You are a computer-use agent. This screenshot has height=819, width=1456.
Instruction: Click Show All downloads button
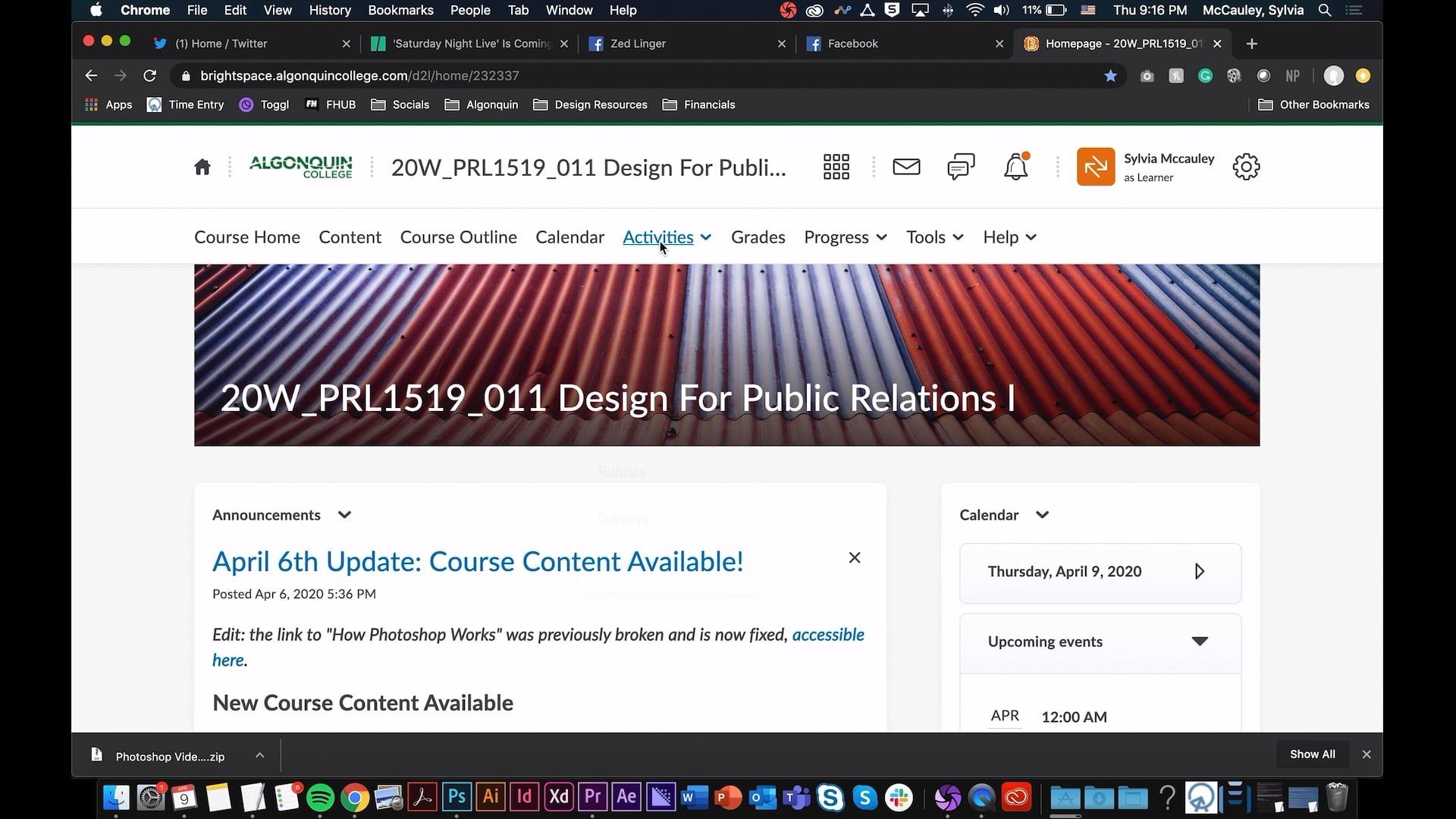tap(1312, 755)
